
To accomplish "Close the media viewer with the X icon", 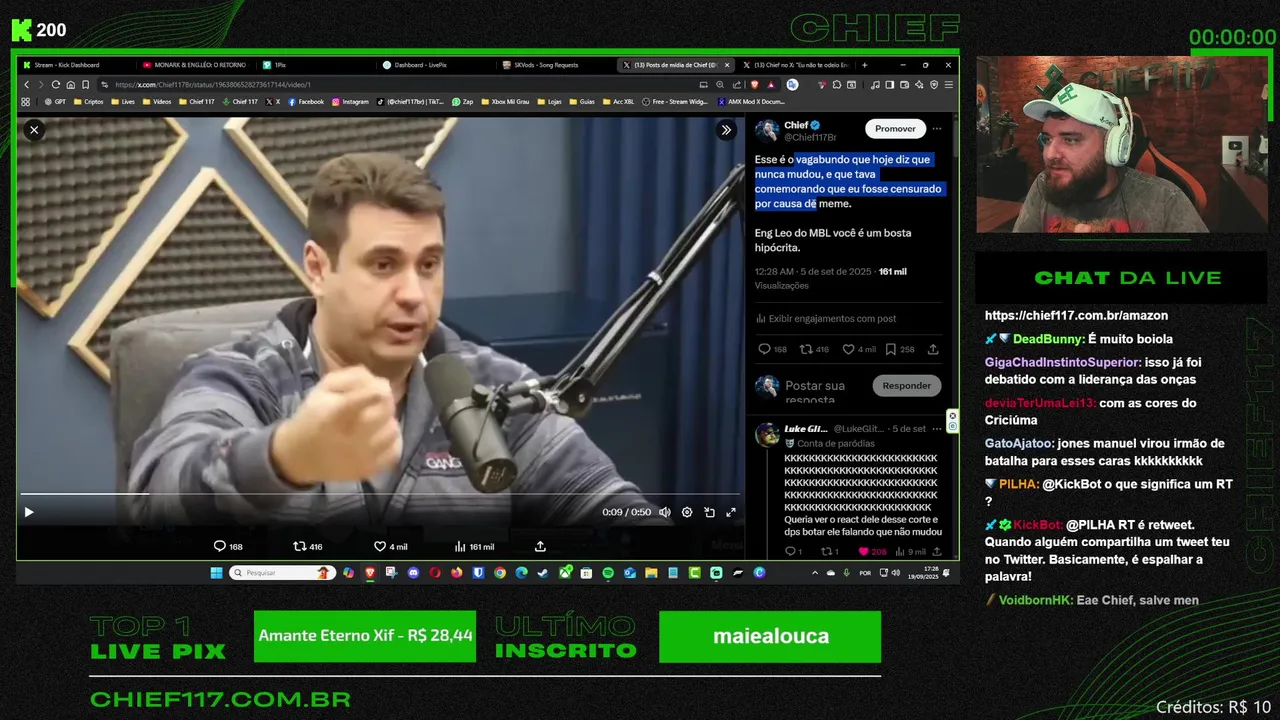I will point(33,130).
